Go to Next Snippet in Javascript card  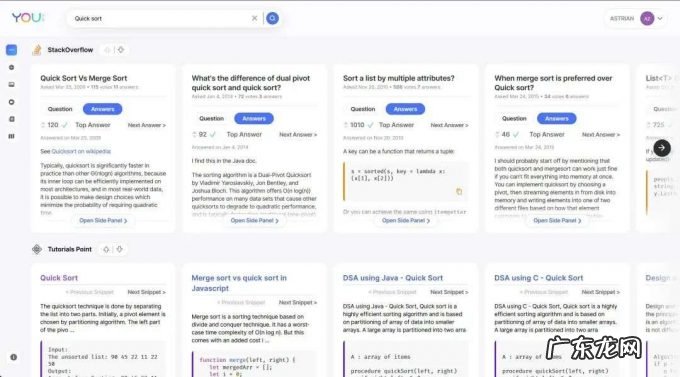pos(298,302)
